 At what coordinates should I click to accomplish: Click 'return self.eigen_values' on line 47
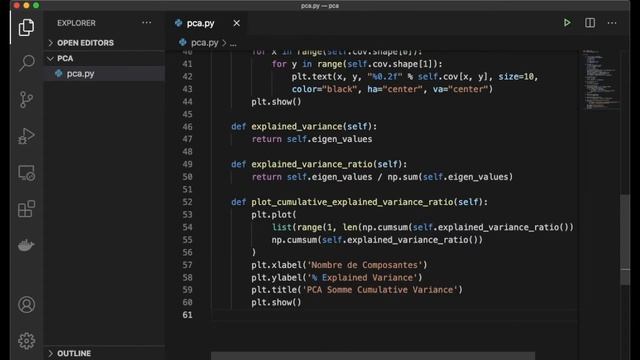tap(312, 139)
